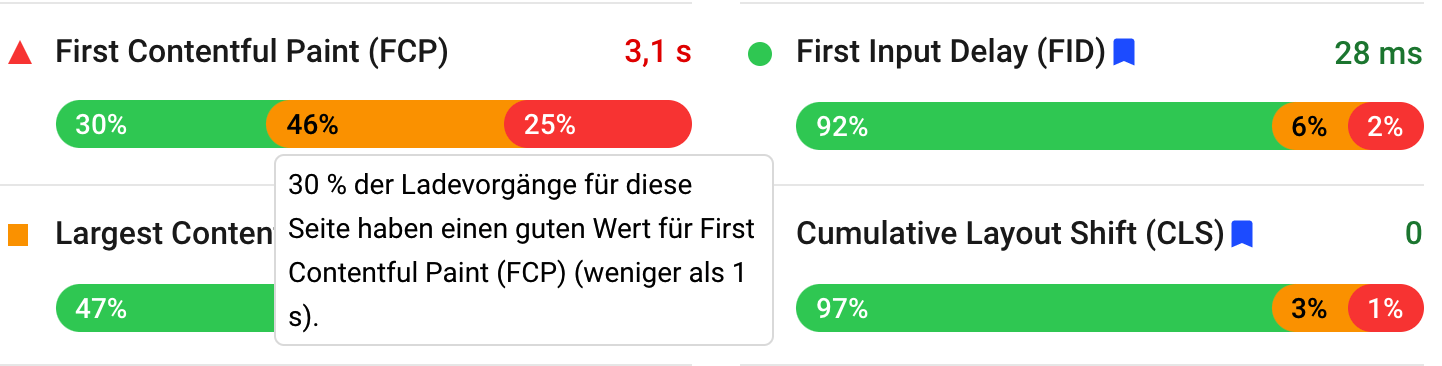
Task: Click the green 97% segment of CLS bar
Action: [1034, 308]
